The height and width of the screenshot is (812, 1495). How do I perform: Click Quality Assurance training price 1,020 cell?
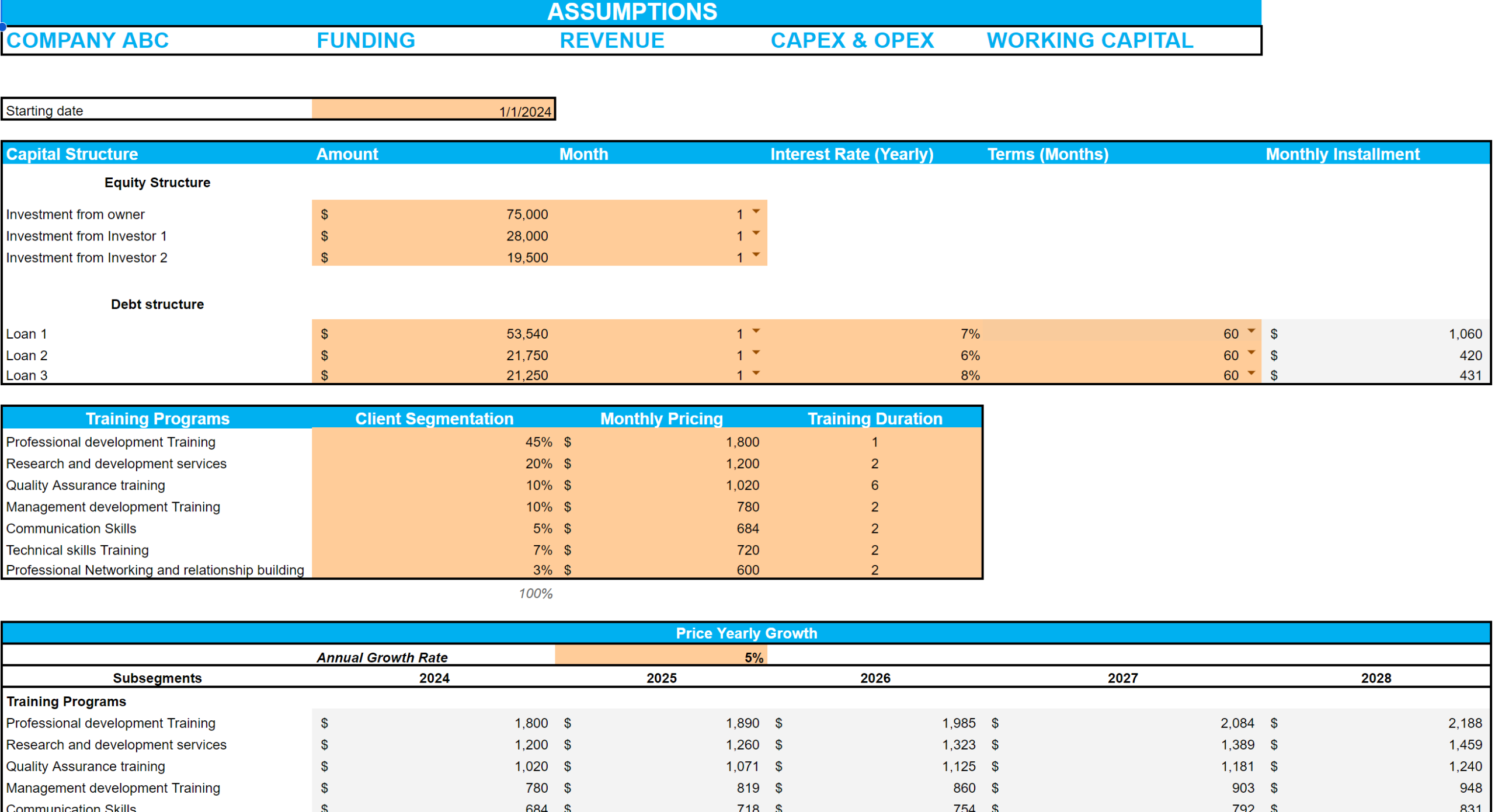coord(660,485)
